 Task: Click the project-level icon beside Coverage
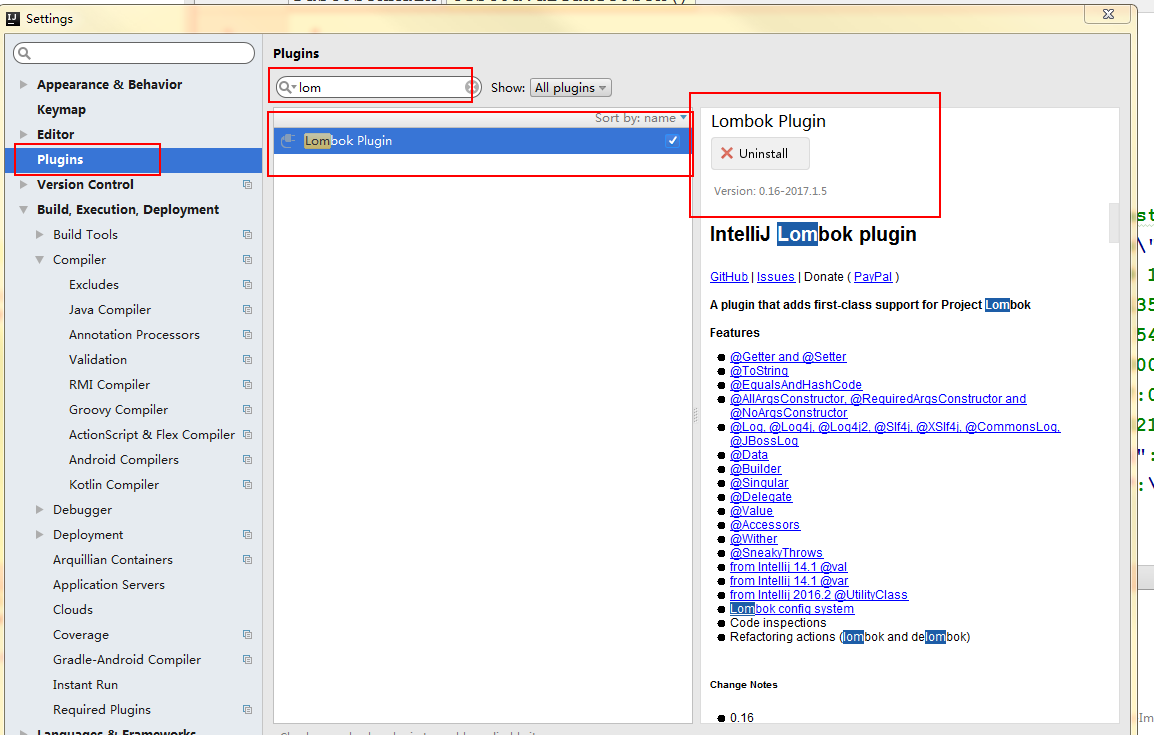pyautogui.click(x=247, y=635)
